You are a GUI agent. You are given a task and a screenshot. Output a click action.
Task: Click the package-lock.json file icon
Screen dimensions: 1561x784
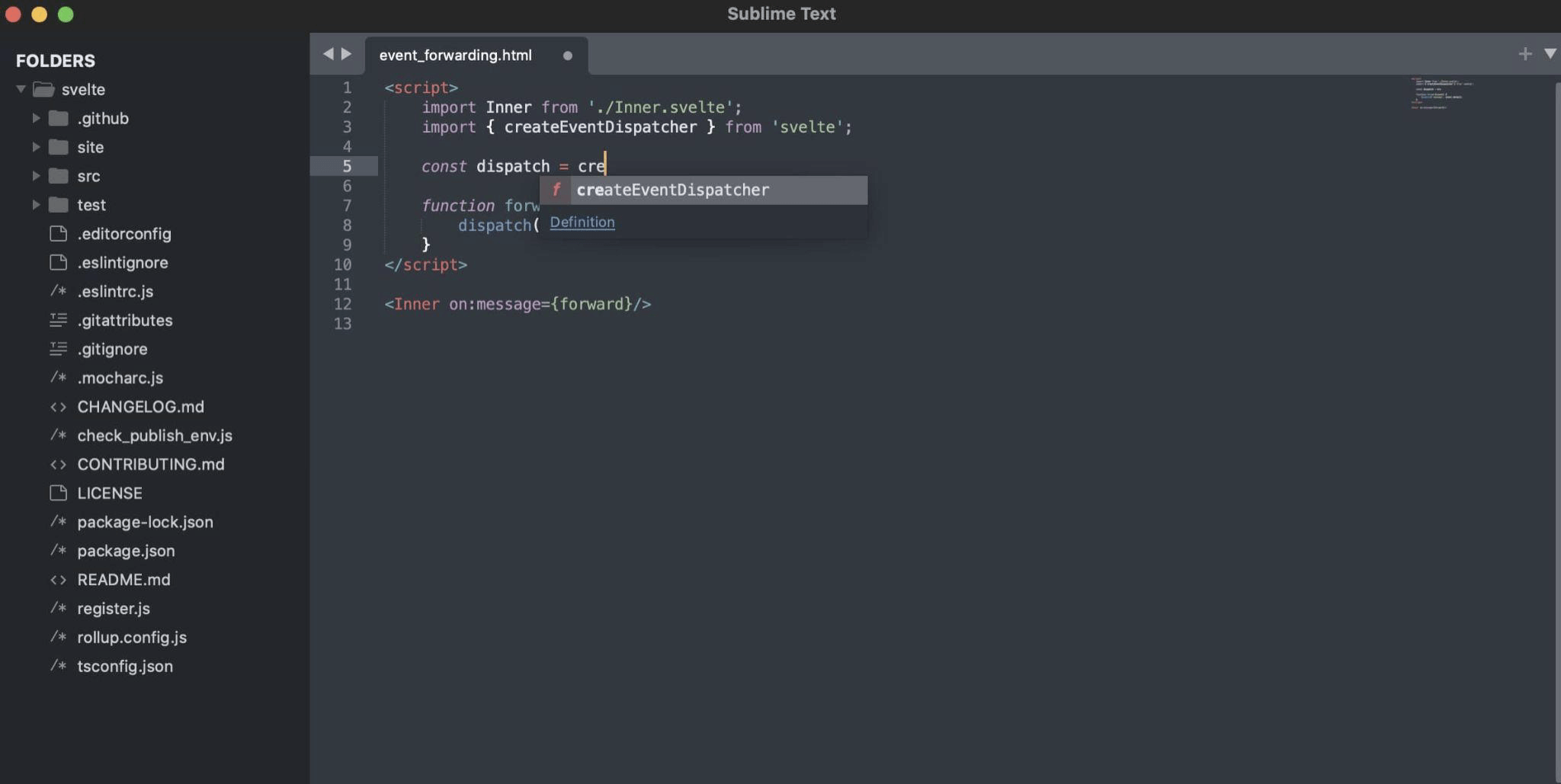tap(58, 522)
